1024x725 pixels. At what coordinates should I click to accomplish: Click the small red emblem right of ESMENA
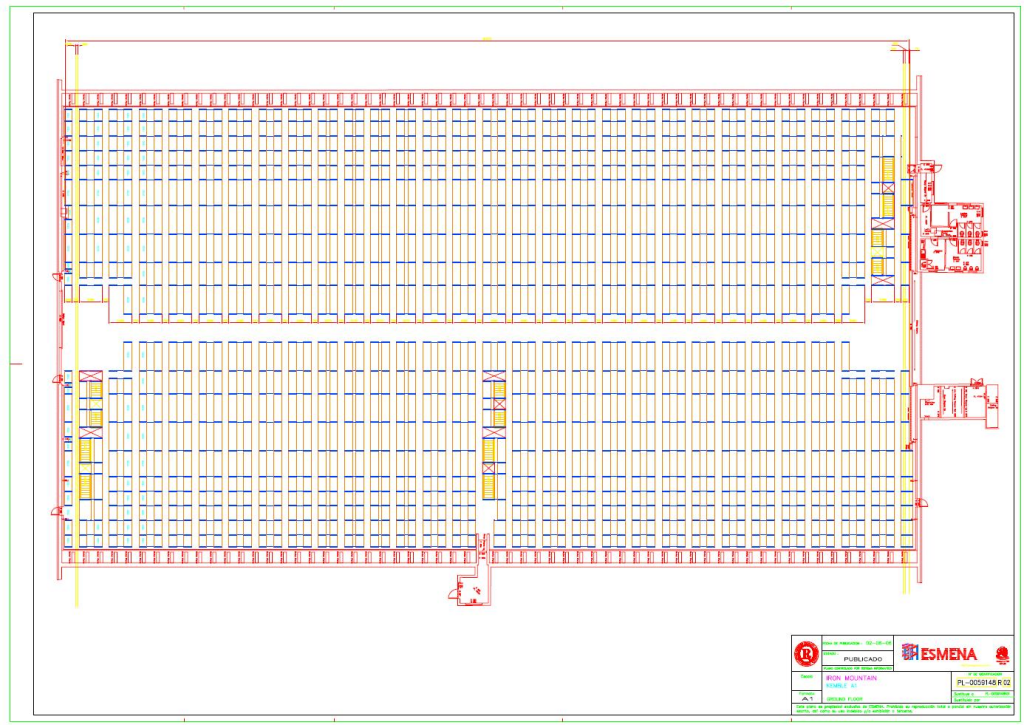click(x=1002, y=655)
